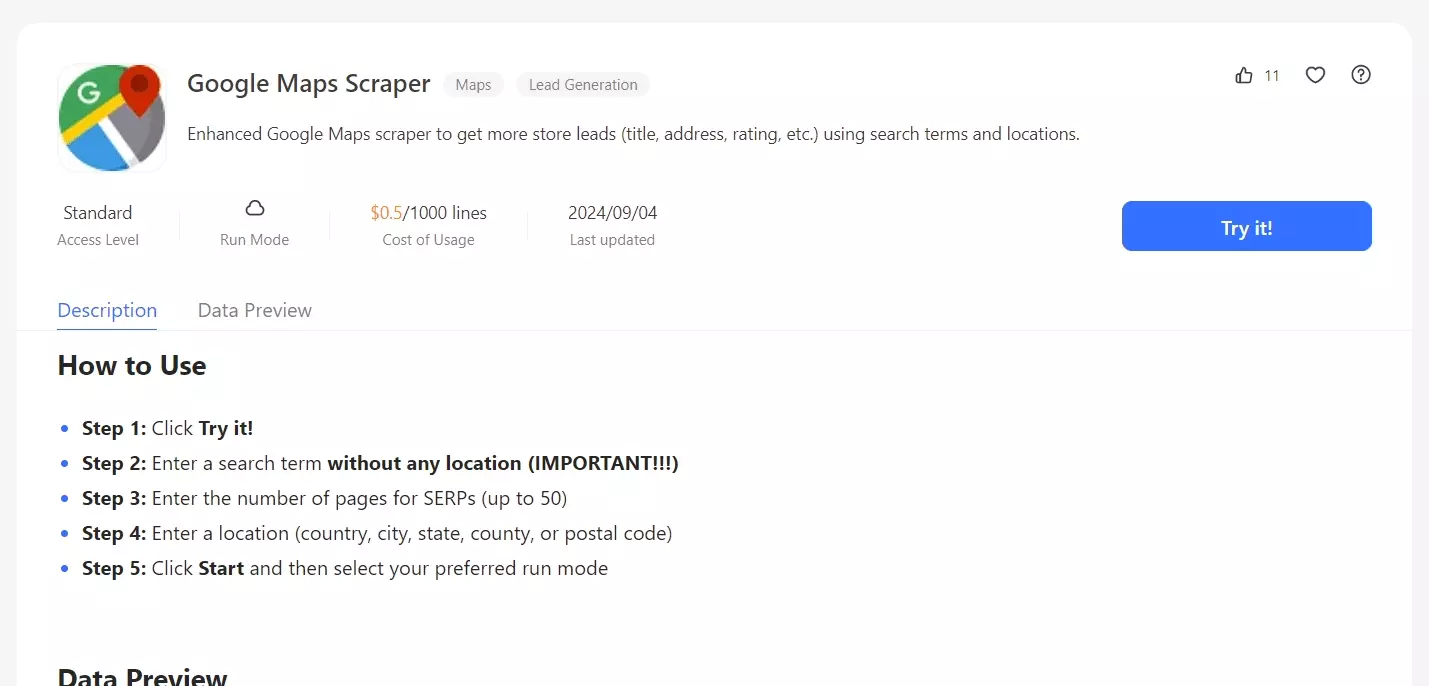The width and height of the screenshot is (1429, 686).
Task: Switch to the Data Preview tab
Action: 254,310
